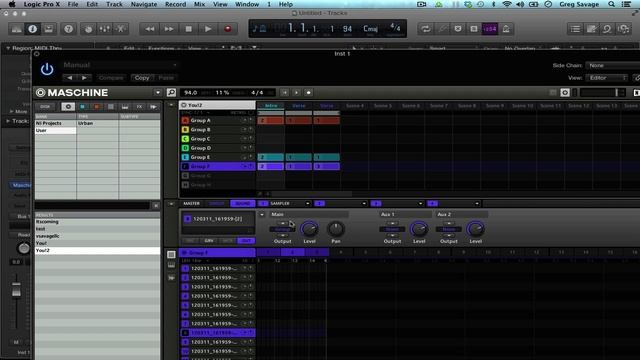Screen dimensions: 640x360
Task: Toggle the count-in 1234 button
Action: tap(490, 29)
